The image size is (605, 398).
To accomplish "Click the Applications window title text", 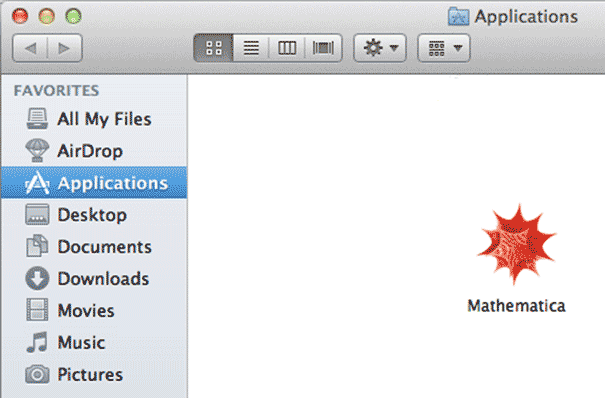I will (x=526, y=17).
